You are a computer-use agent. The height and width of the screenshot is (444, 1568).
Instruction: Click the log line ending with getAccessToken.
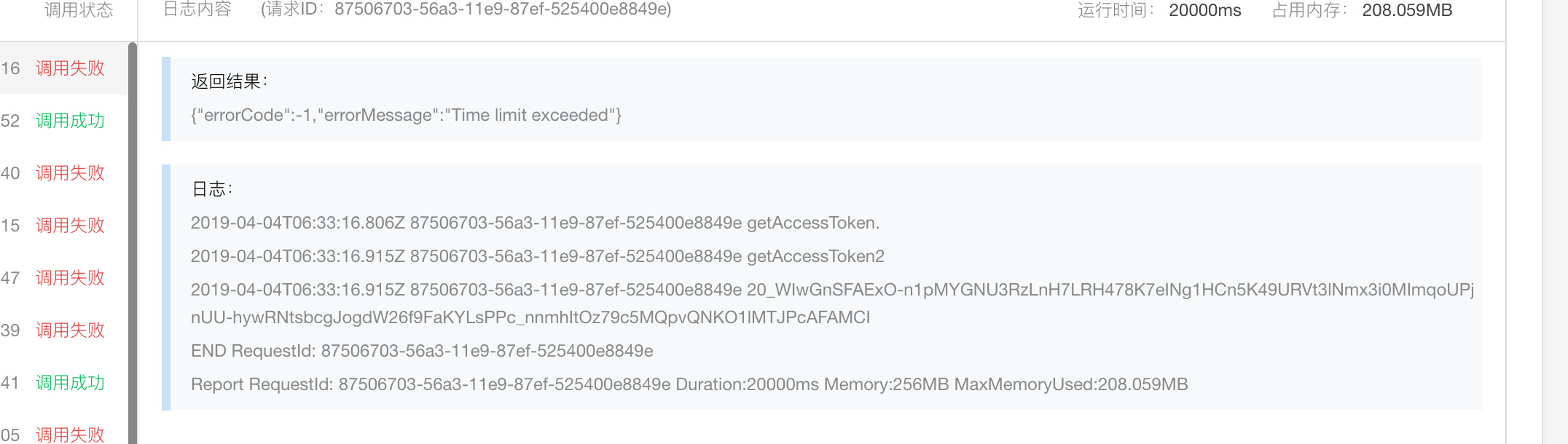pos(535,223)
